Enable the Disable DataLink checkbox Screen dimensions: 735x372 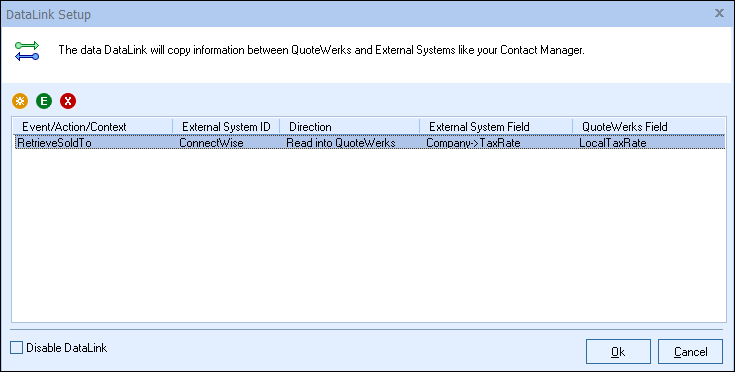(x=16, y=348)
